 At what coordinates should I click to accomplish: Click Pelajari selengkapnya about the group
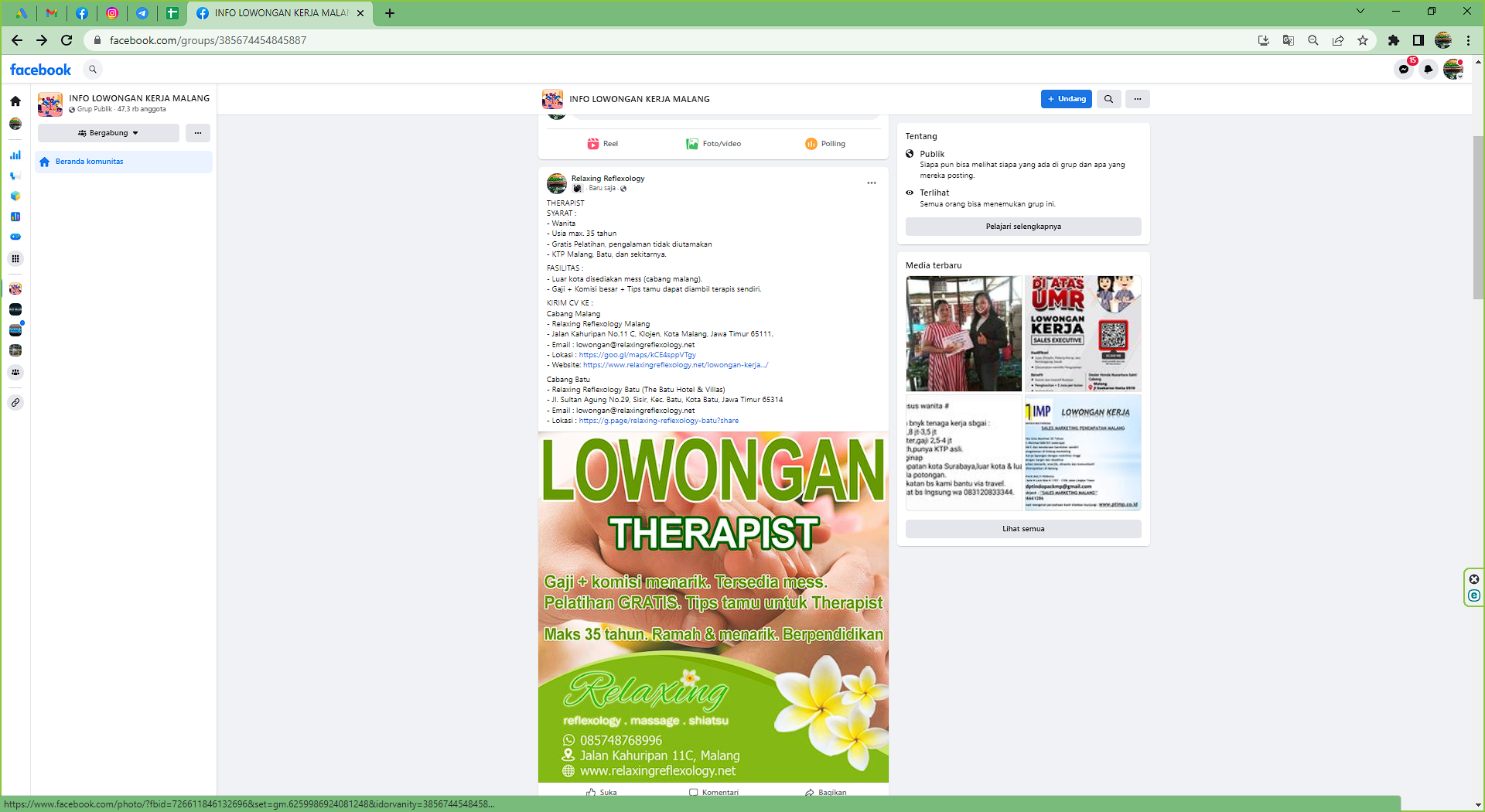(x=1023, y=227)
